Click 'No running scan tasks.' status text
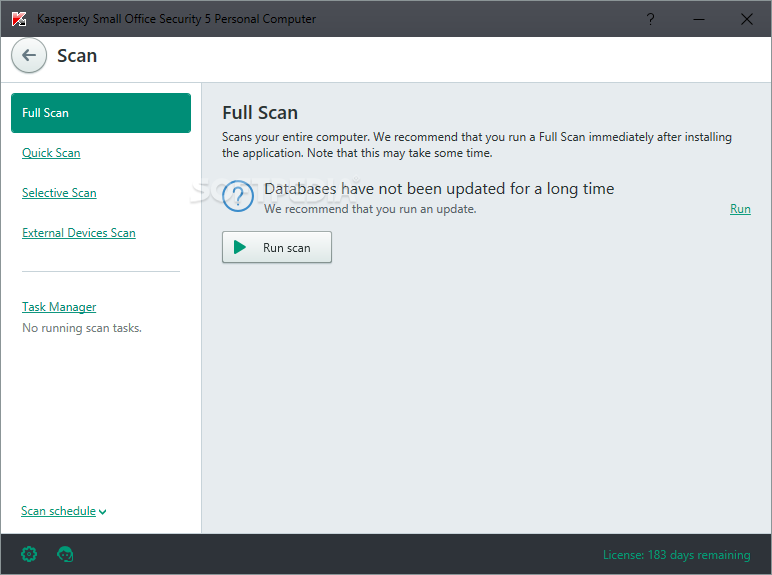 pos(82,328)
